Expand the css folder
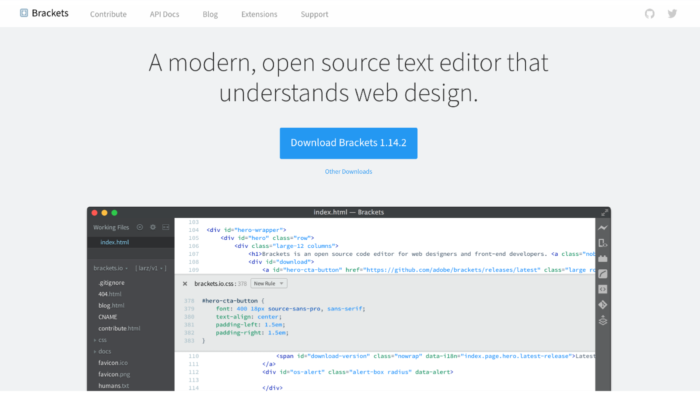700x420 pixels. pos(101,340)
